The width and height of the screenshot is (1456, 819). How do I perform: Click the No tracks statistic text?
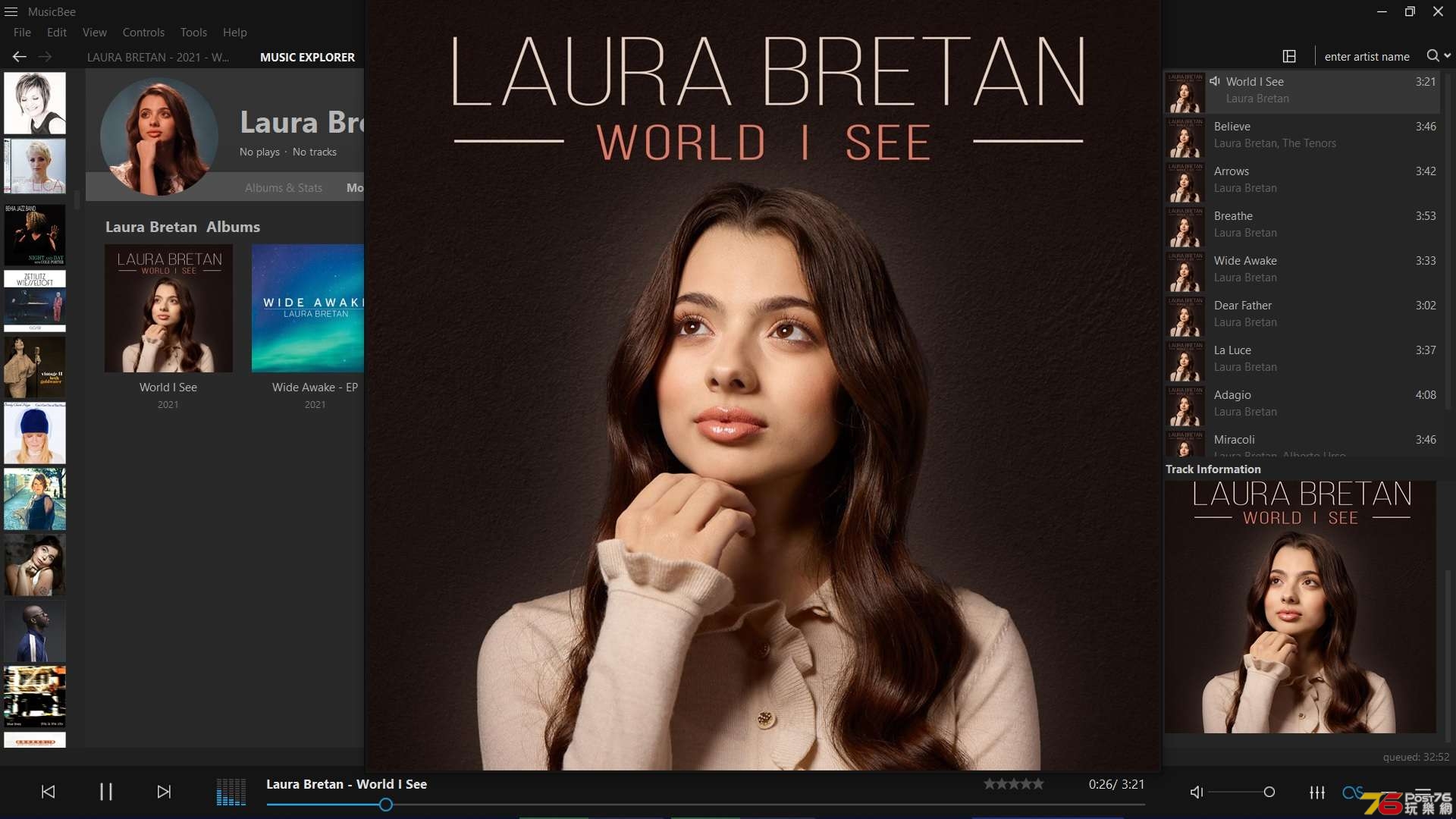[x=315, y=152]
